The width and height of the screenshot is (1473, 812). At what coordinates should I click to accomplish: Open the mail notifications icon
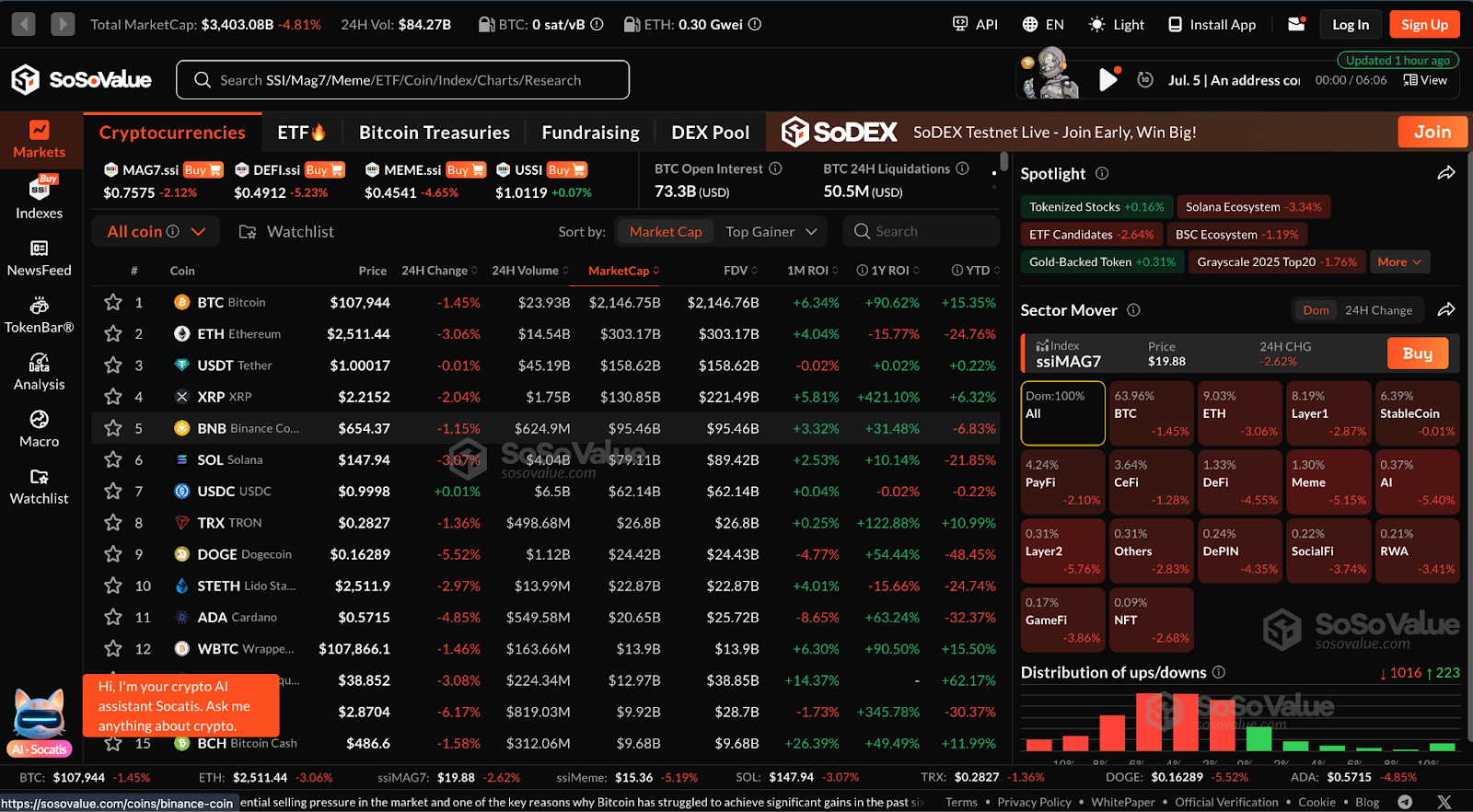[x=1296, y=24]
